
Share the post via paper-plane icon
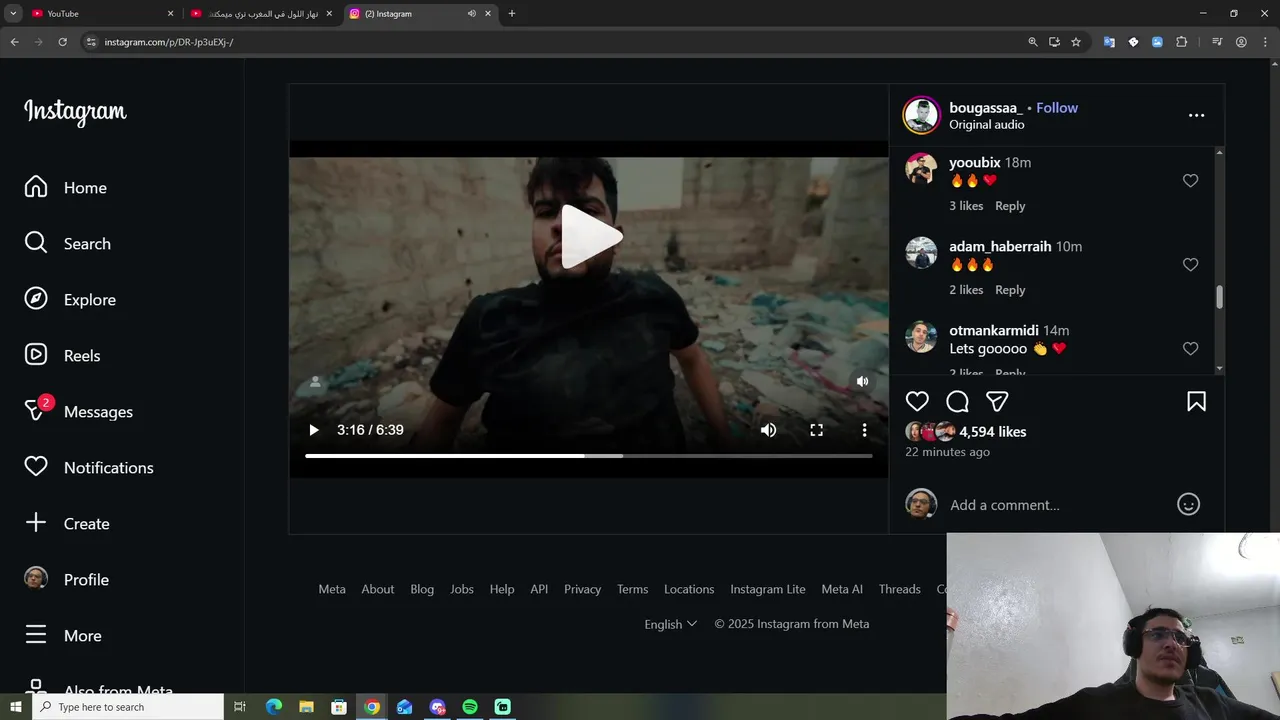pyautogui.click(x=997, y=401)
